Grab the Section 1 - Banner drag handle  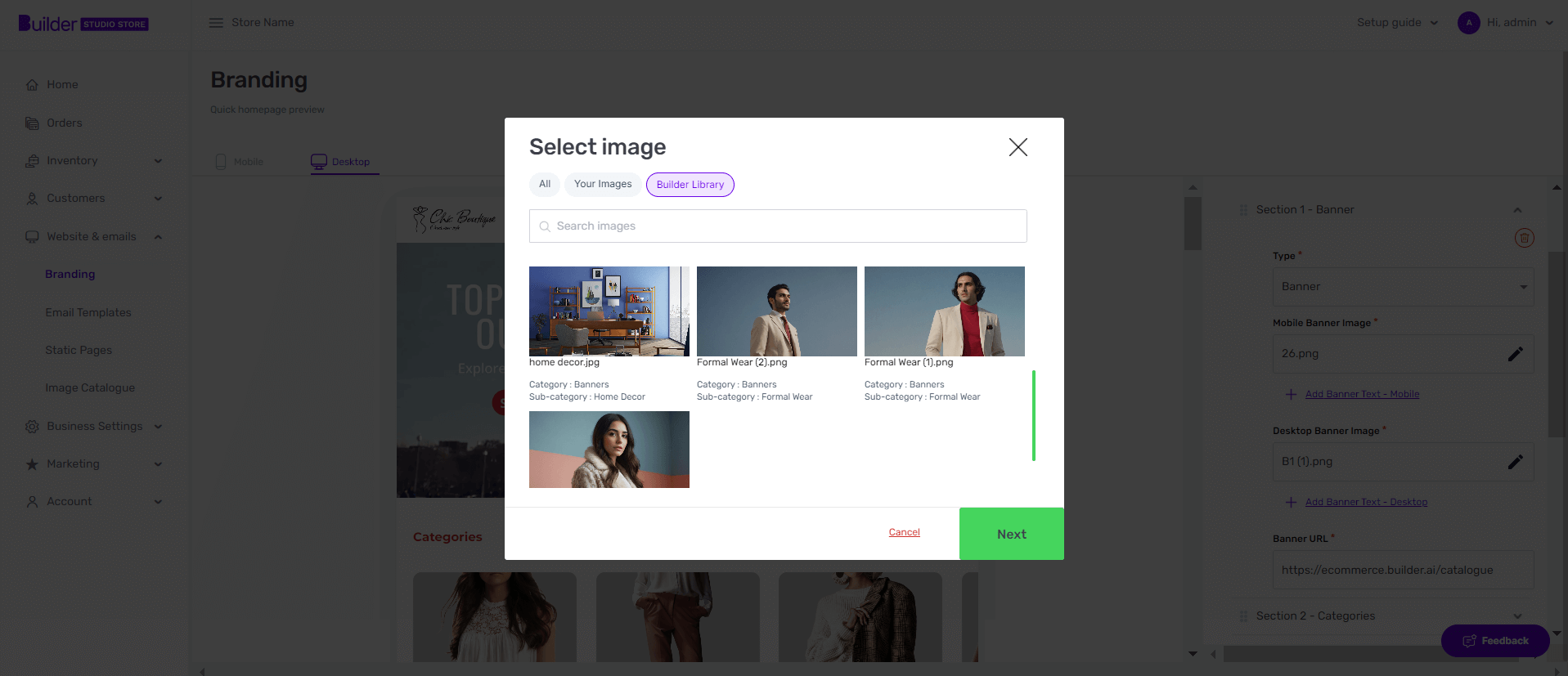(x=1243, y=210)
